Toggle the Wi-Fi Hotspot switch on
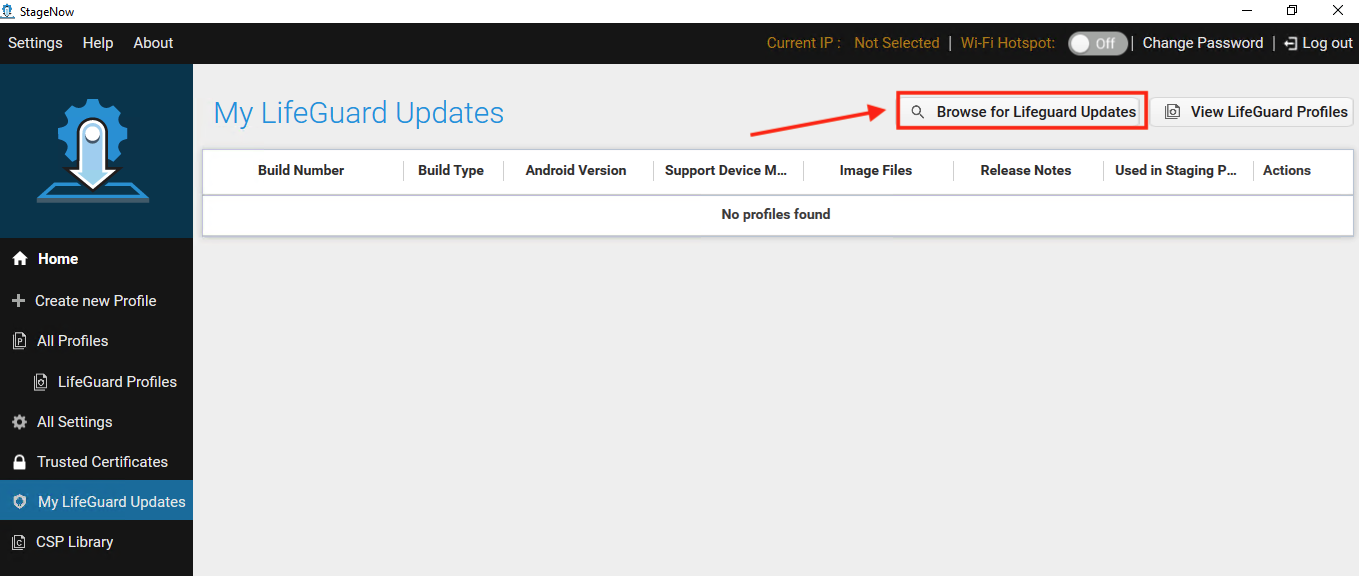The width and height of the screenshot is (1359, 576). pos(1097,43)
